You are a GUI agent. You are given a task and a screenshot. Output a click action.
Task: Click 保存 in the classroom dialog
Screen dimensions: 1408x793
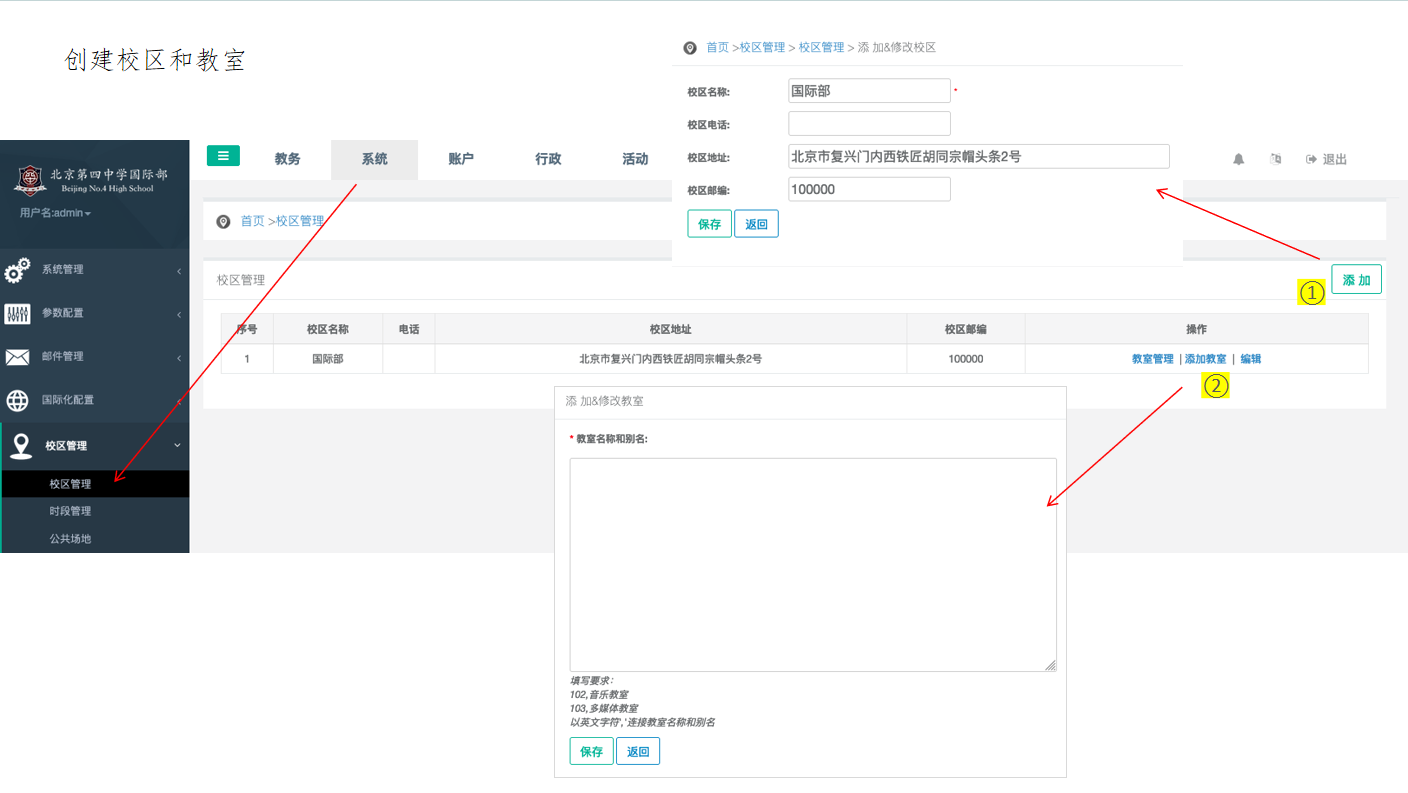click(592, 752)
